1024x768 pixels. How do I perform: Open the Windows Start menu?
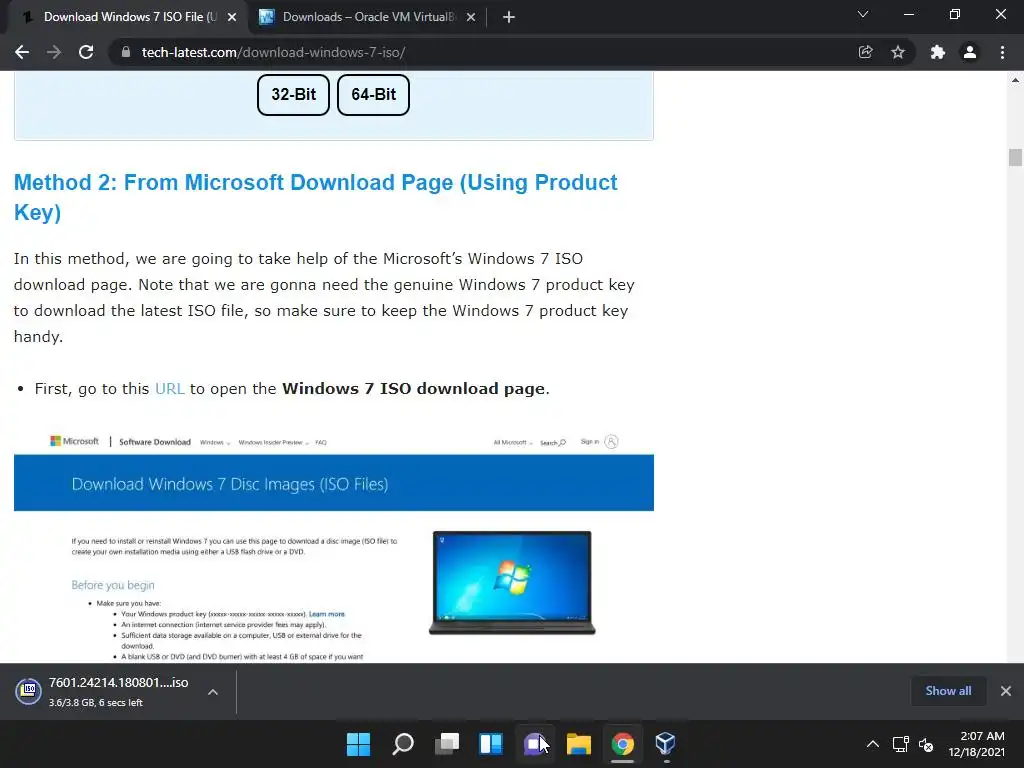pos(358,744)
